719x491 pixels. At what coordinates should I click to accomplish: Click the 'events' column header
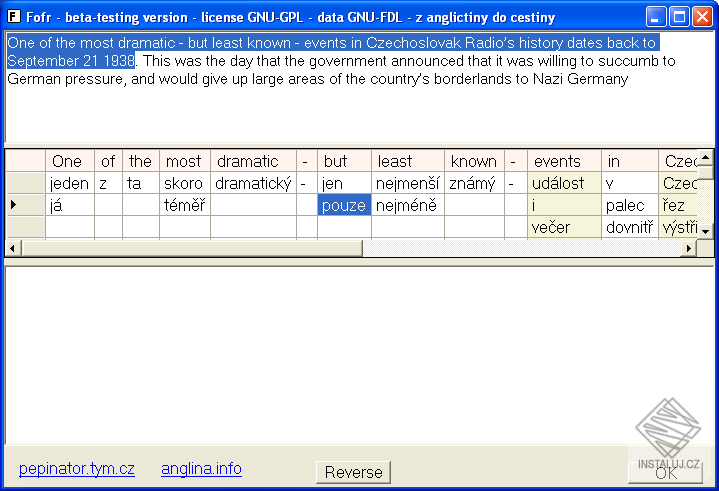[564, 161]
